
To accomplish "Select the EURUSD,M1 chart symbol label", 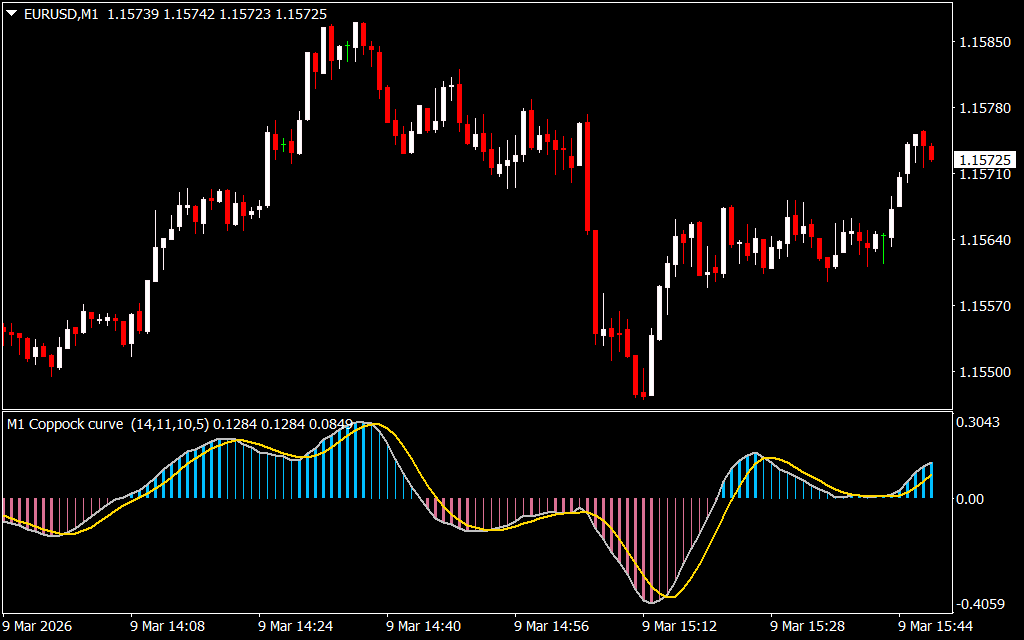I will coord(59,11).
